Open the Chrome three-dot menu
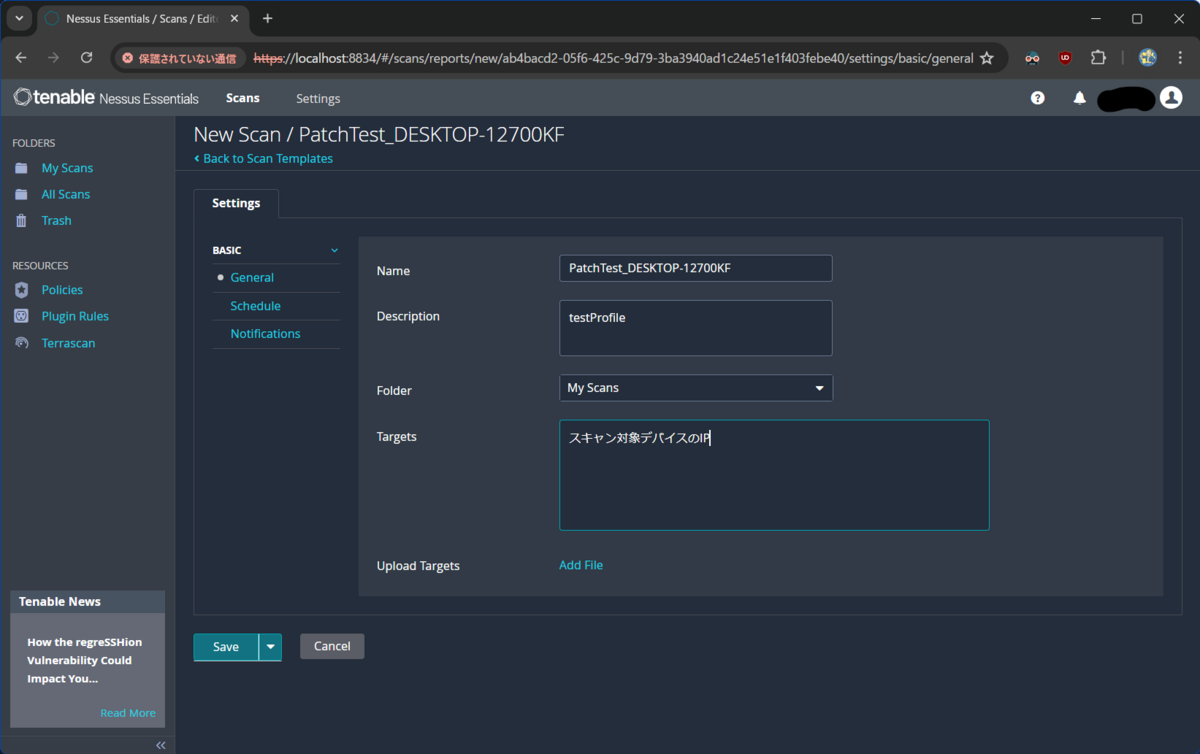1200x754 pixels. [x=1180, y=58]
